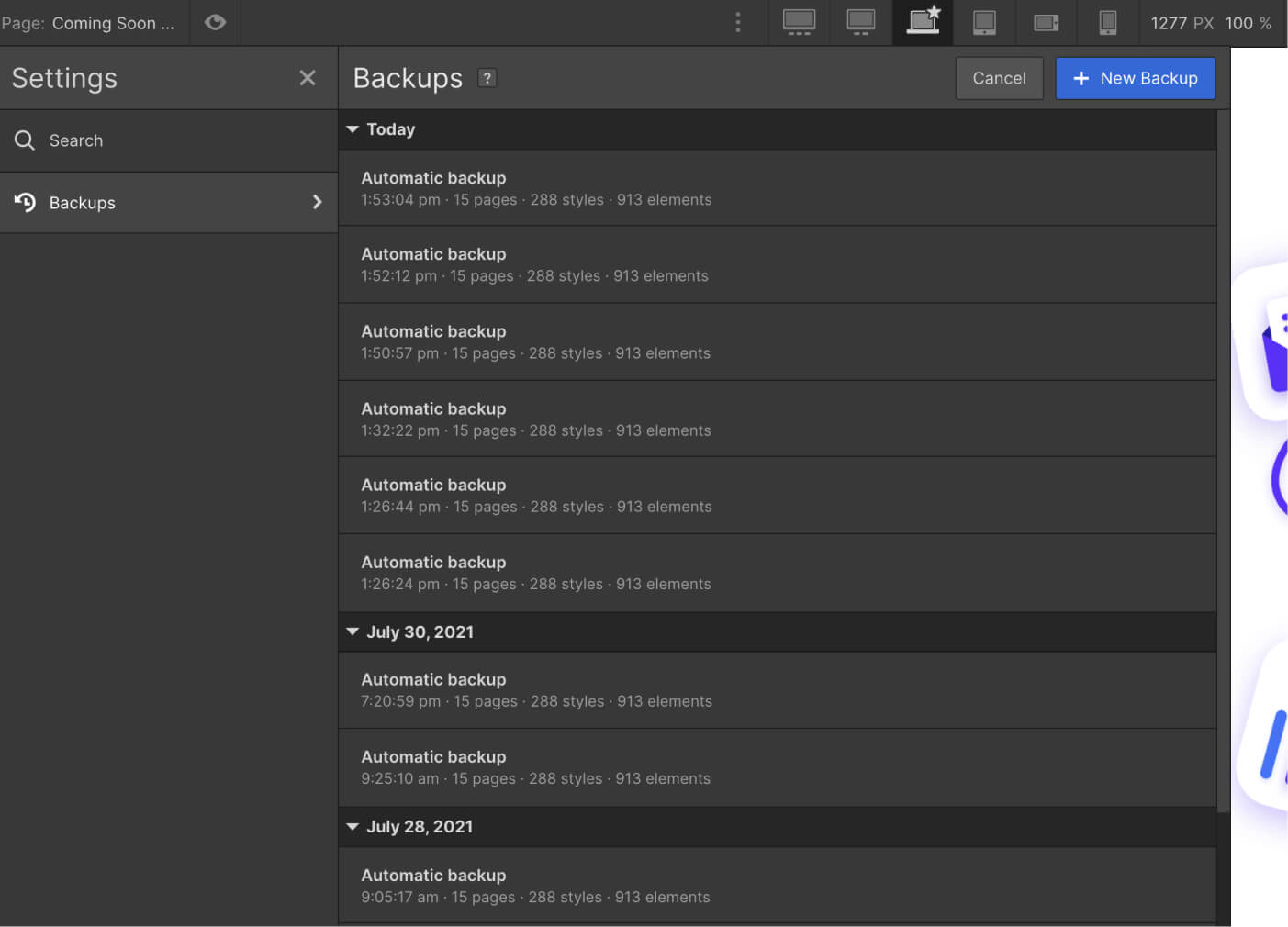Select the desktop breakpoint icon
This screenshot has height=927, width=1288.
click(x=860, y=23)
